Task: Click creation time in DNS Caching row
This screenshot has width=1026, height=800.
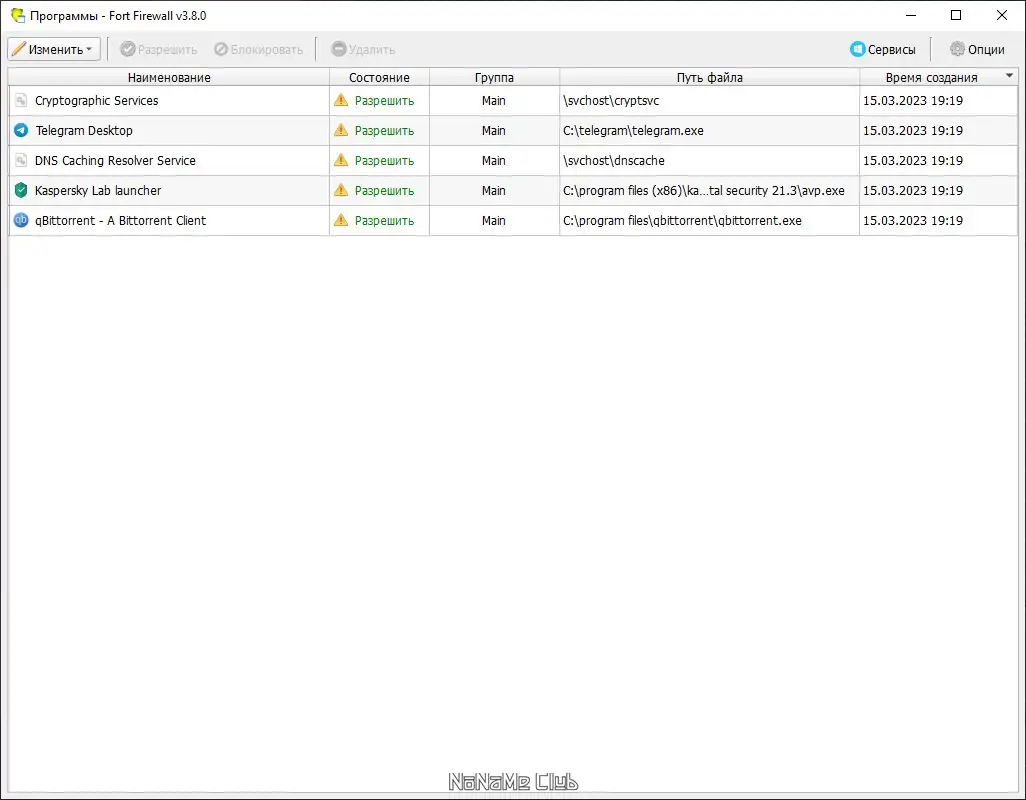Action: [x=913, y=161]
